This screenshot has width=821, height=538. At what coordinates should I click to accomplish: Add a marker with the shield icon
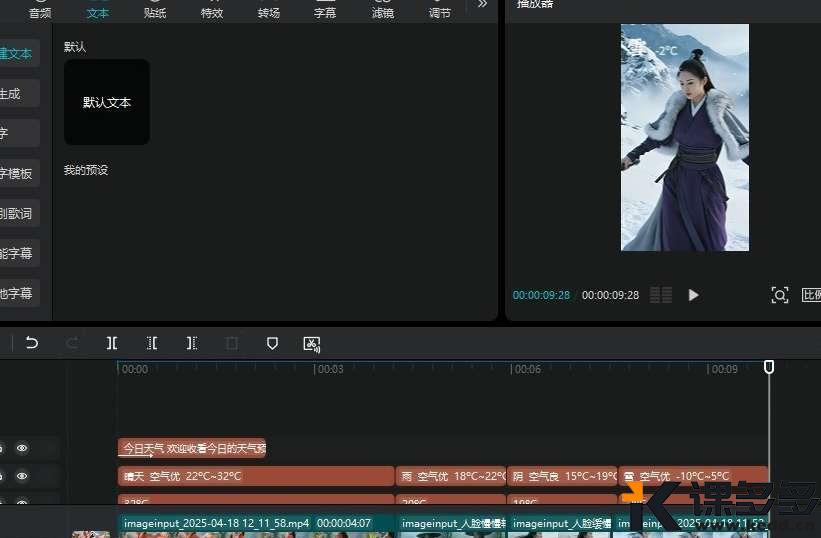tap(272, 343)
